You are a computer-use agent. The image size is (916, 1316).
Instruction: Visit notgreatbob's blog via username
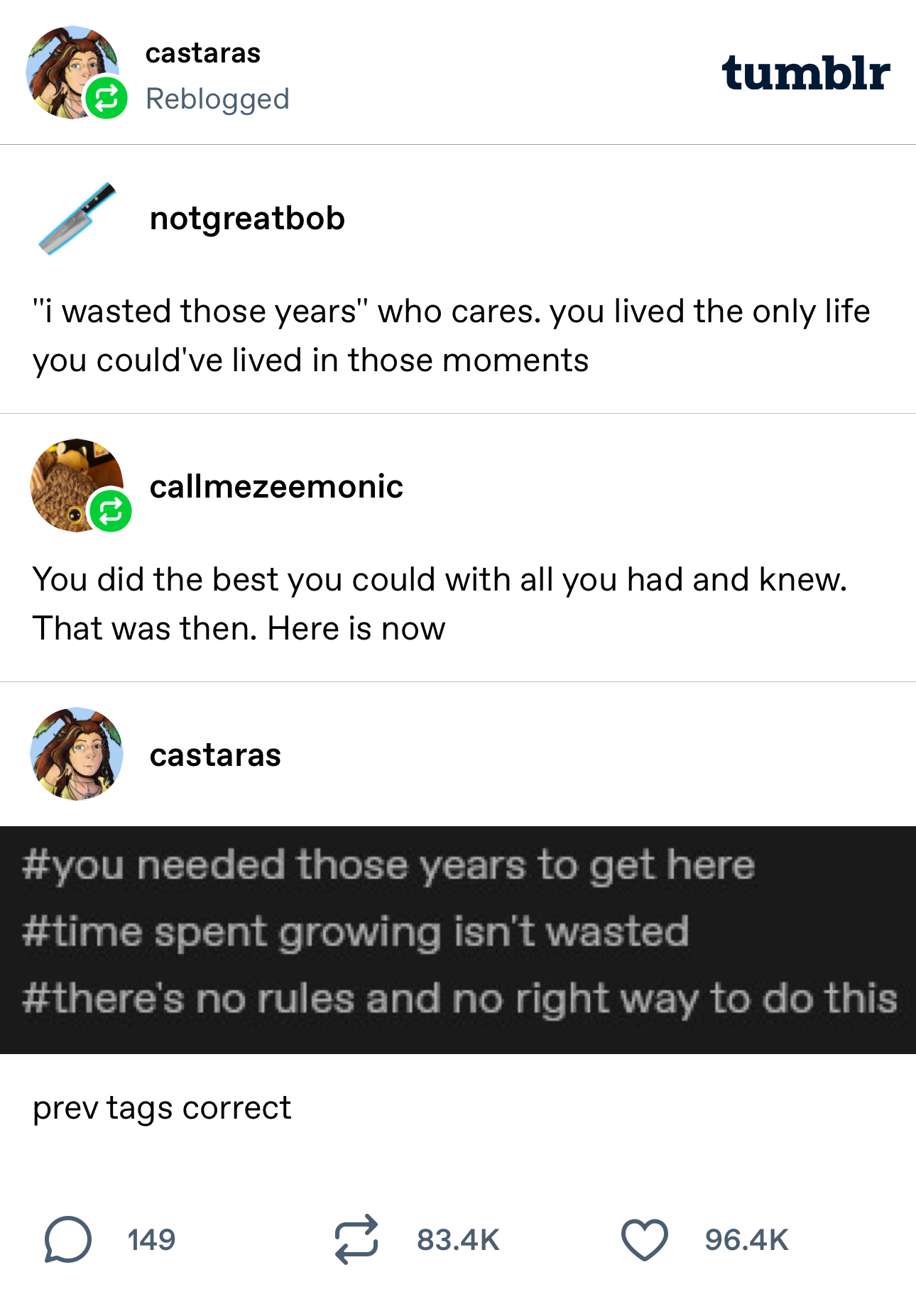(x=247, y=218)
